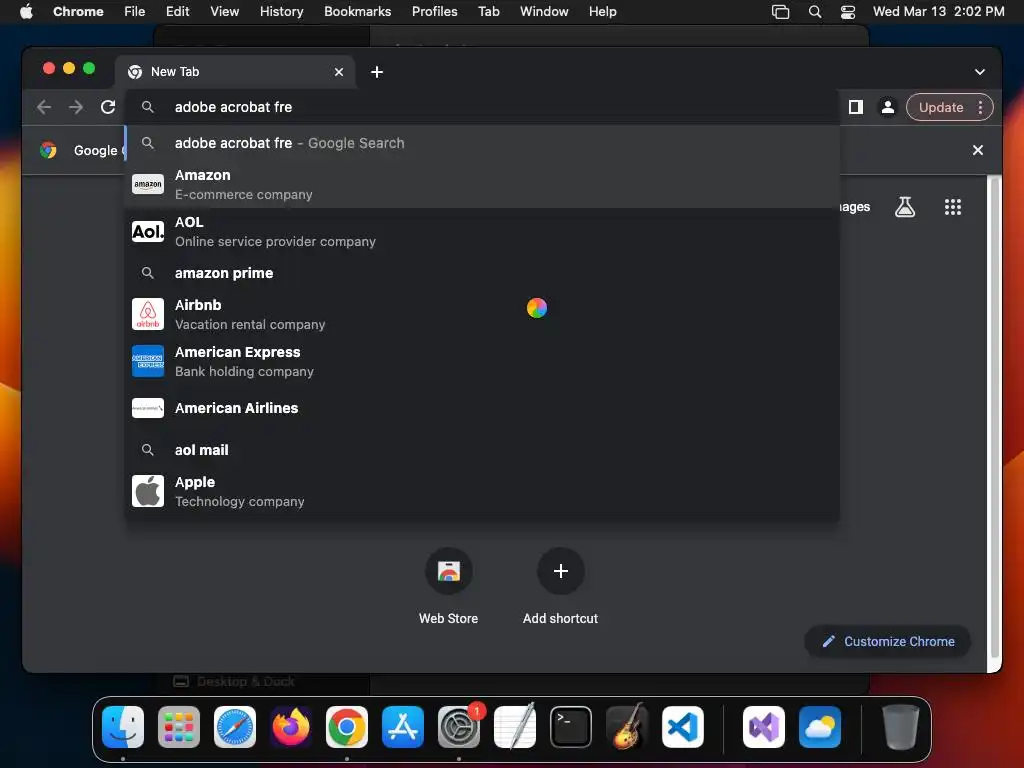The height and width of the screenshot is (768, 1024).
Task: Open the Profiles menu
Action: [x=434, y=11]
